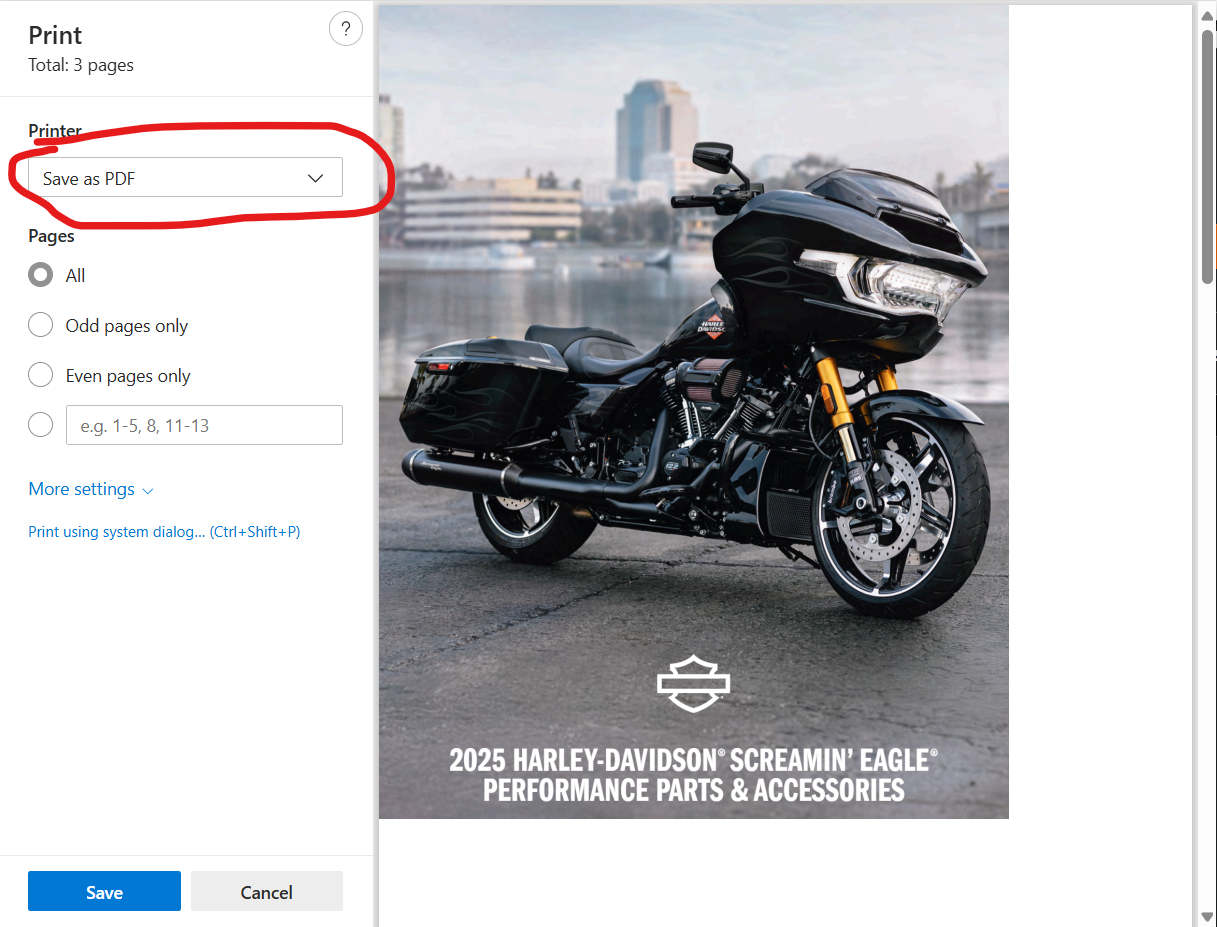Select the All pages radio button
1217x927 pixels.
[41, 275]
